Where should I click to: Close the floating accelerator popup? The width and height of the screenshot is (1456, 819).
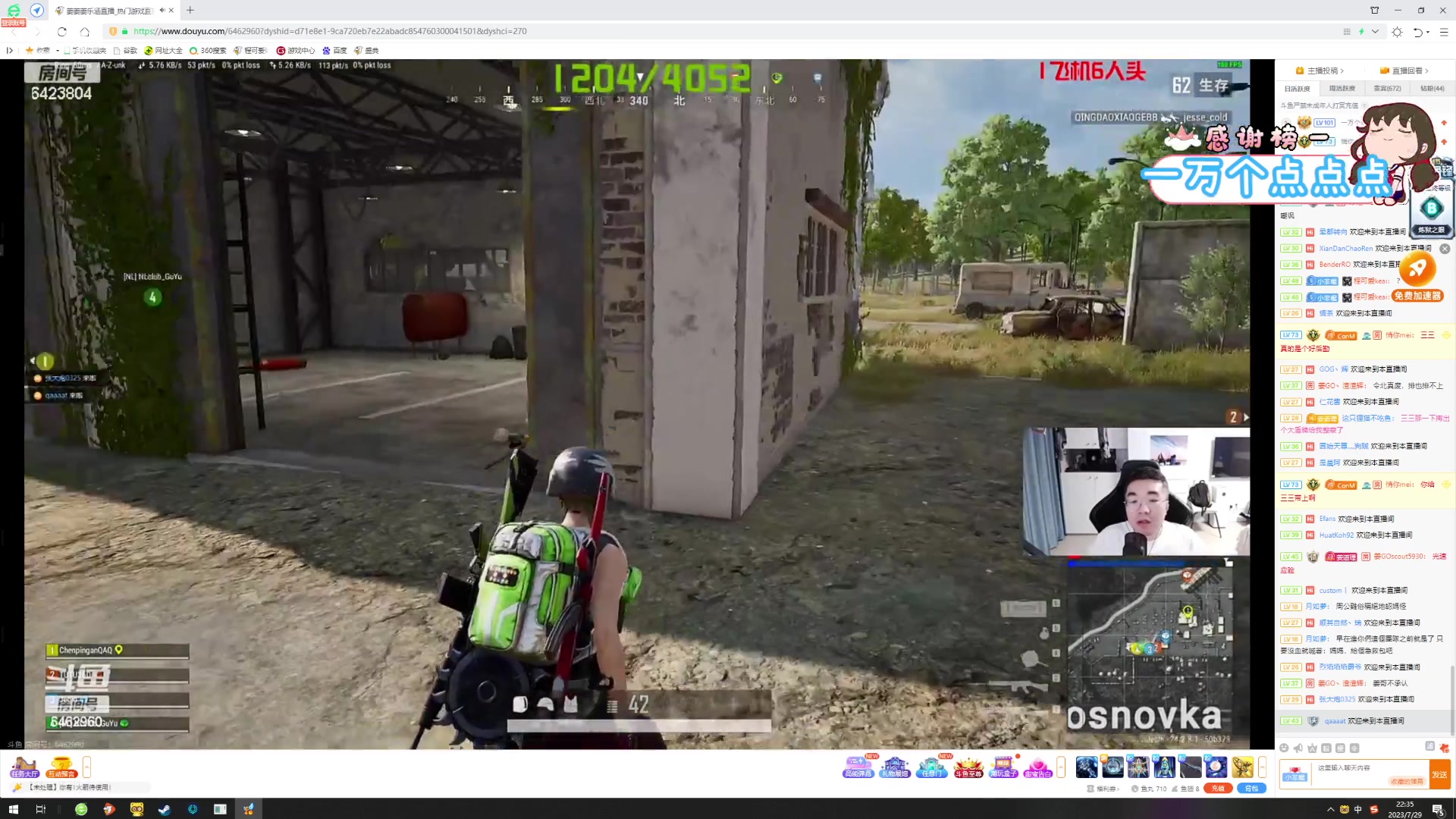tap(1445, 249)
